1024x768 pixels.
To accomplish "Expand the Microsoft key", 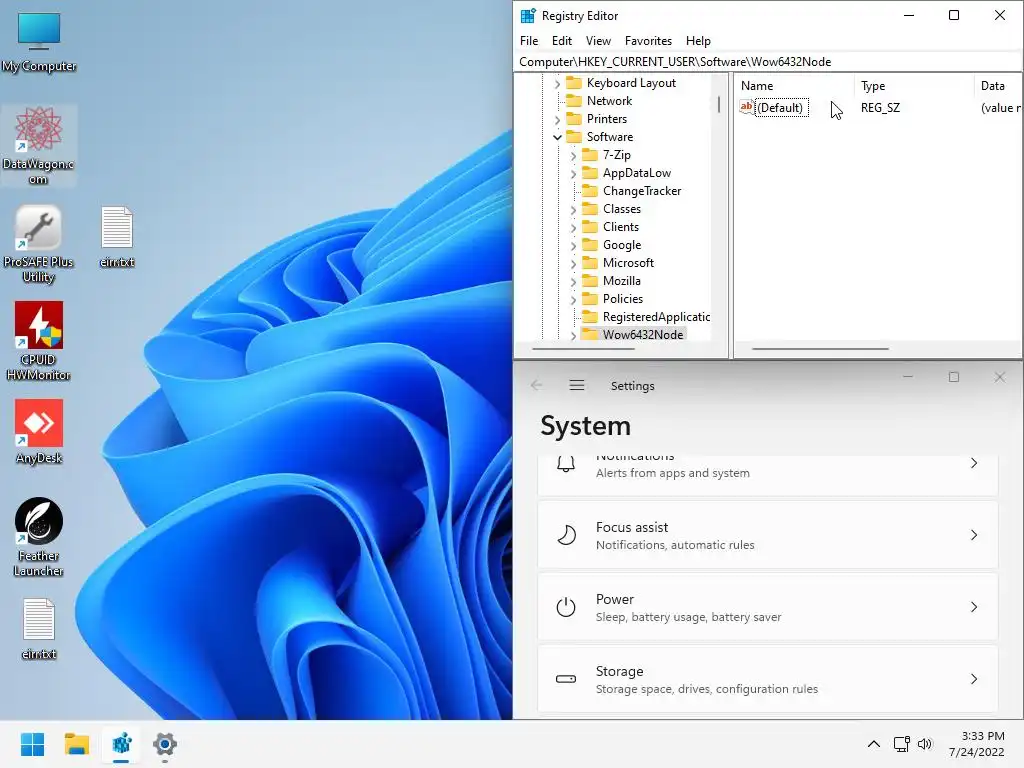I will (573, 263).
